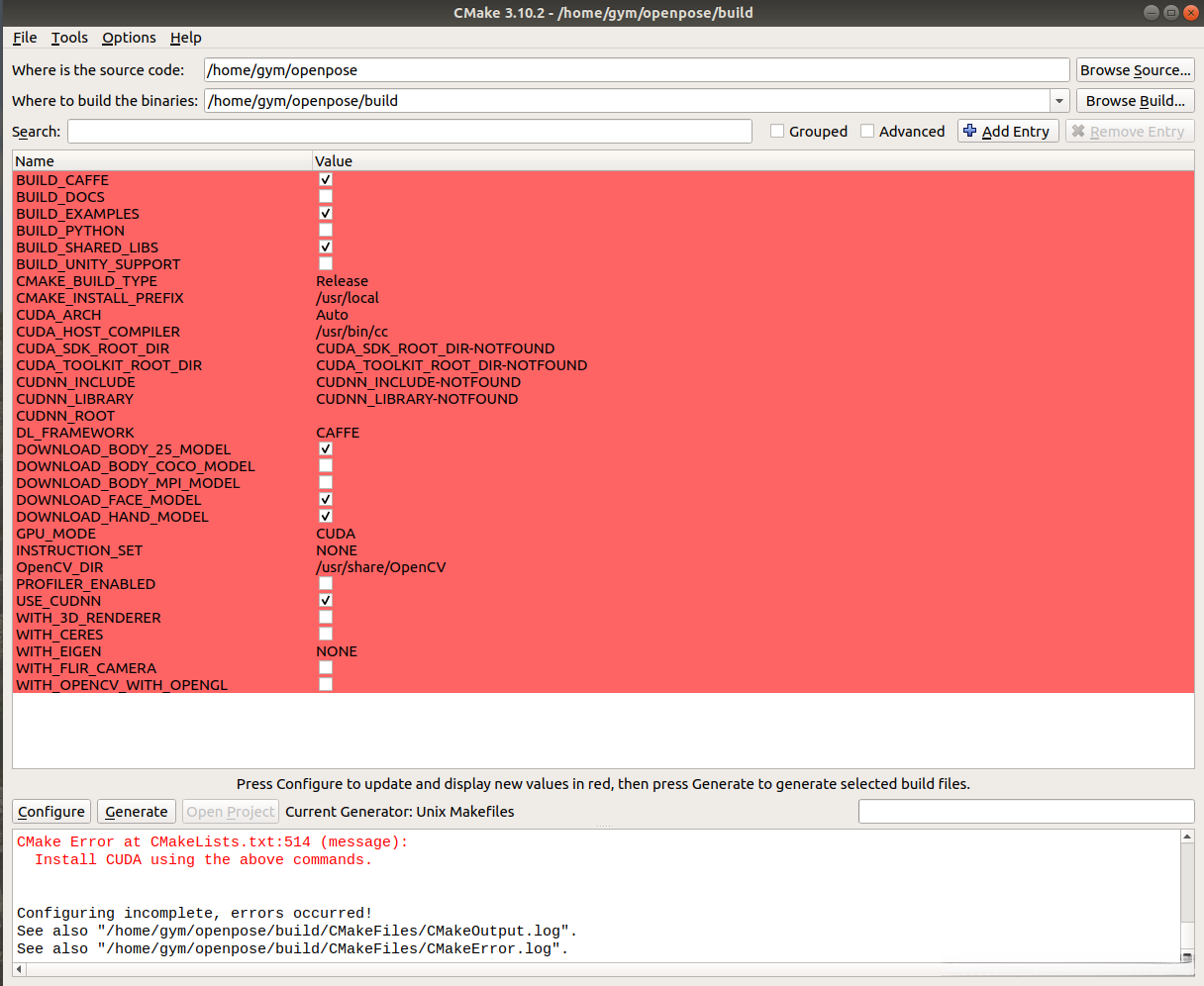
Task: Select WITH_EIGEN value NONE
Action: [x=337, y=651]
